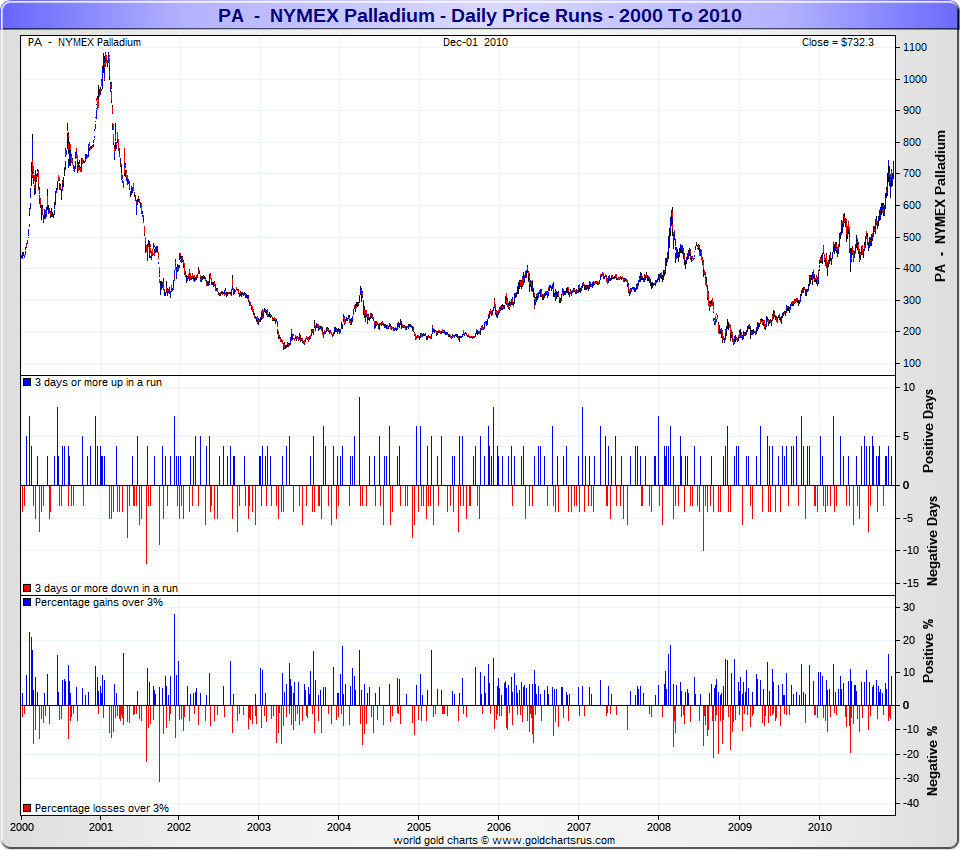Image resolution: width=960 pixels, height=850 pixels.
Task: Click the 'Negative %' axis title
Action: click(932, 761)
